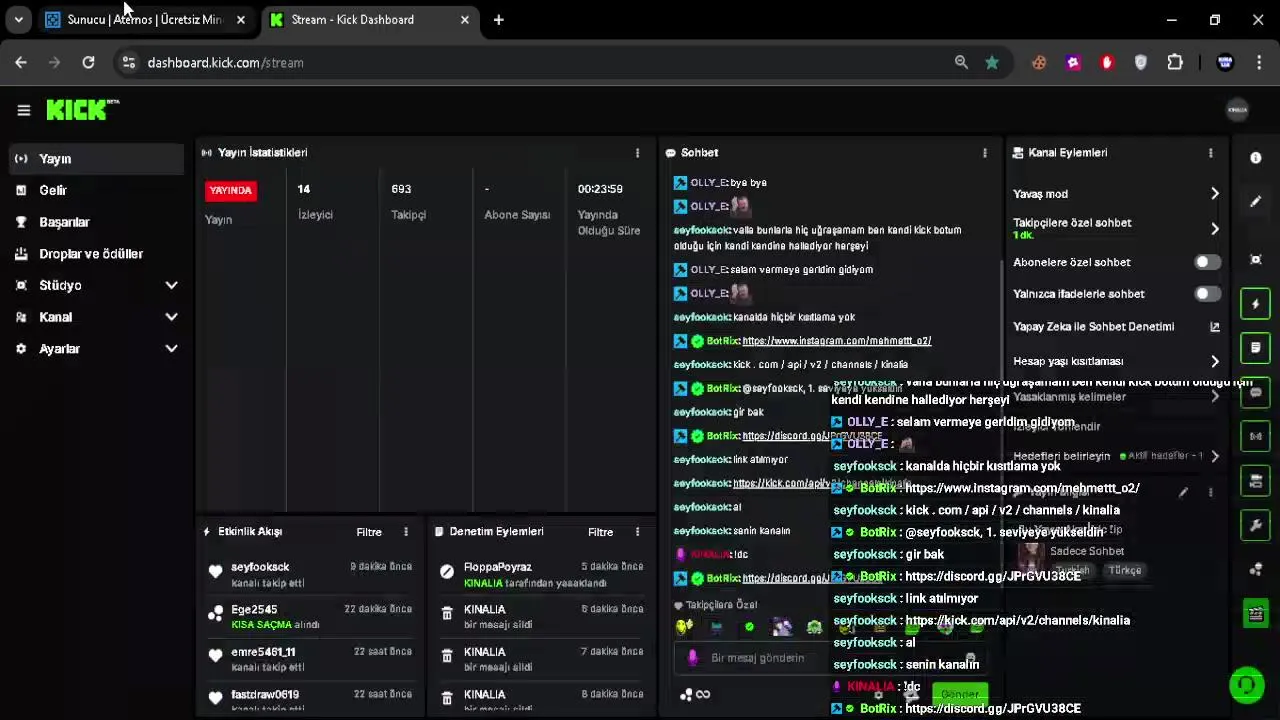Click YAYINDA live status badge
This screenshot has width=1280, height=720.
tap(231, 190)
